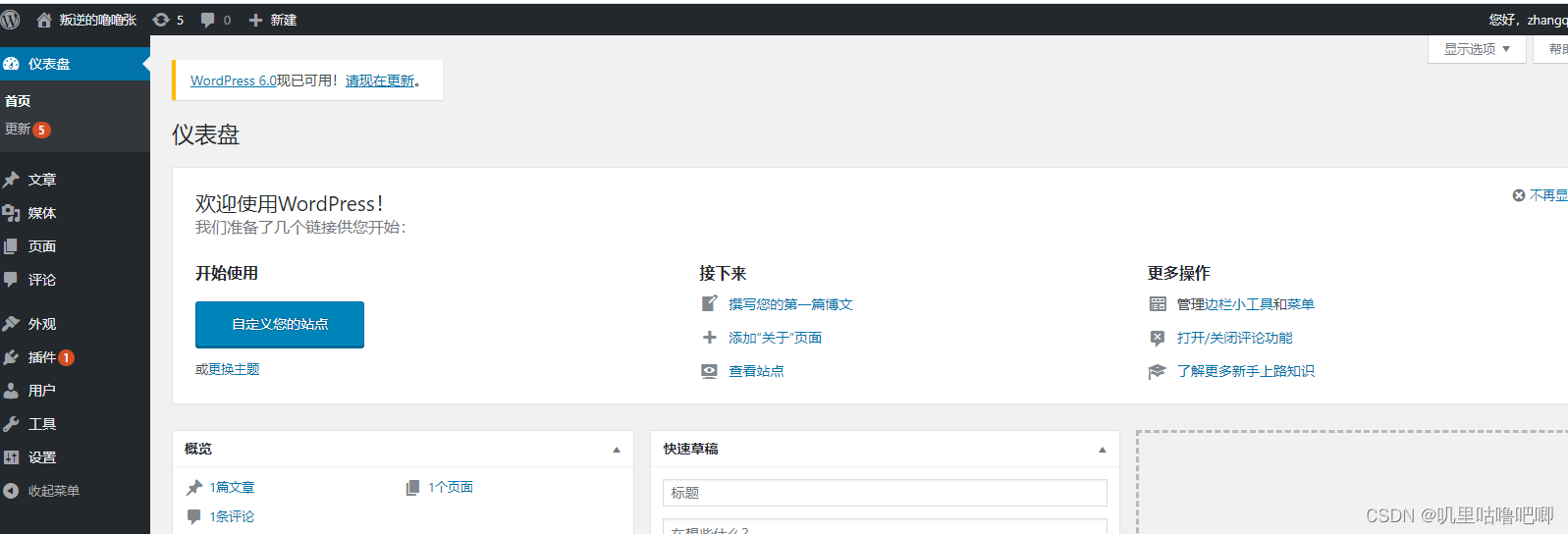Click the WordPress logo icon
The image size is (1568, 534).
[11, 20]
